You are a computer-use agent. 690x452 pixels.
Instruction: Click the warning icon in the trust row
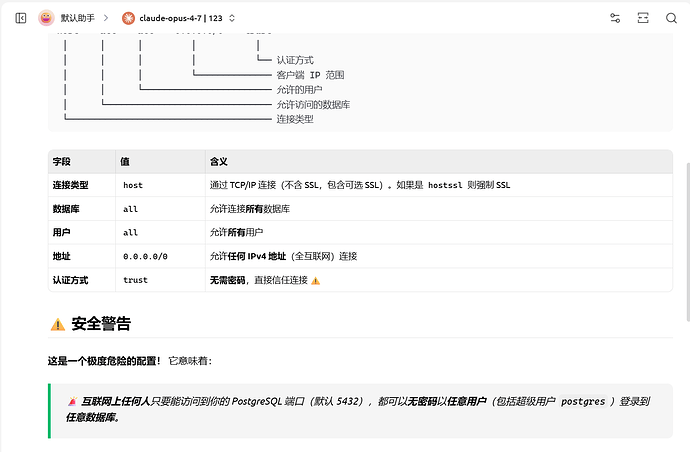coord(316,281)
